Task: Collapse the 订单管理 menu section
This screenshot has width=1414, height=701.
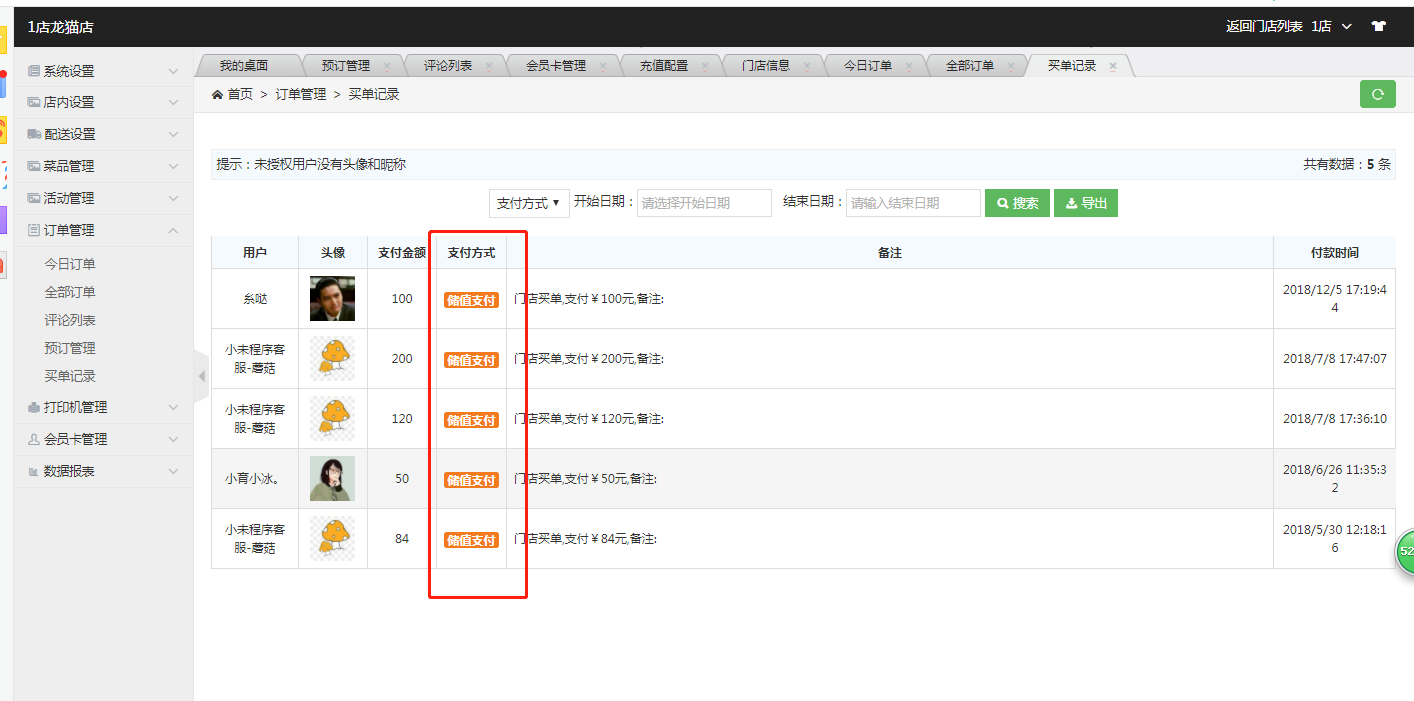Action: [102, 230]
